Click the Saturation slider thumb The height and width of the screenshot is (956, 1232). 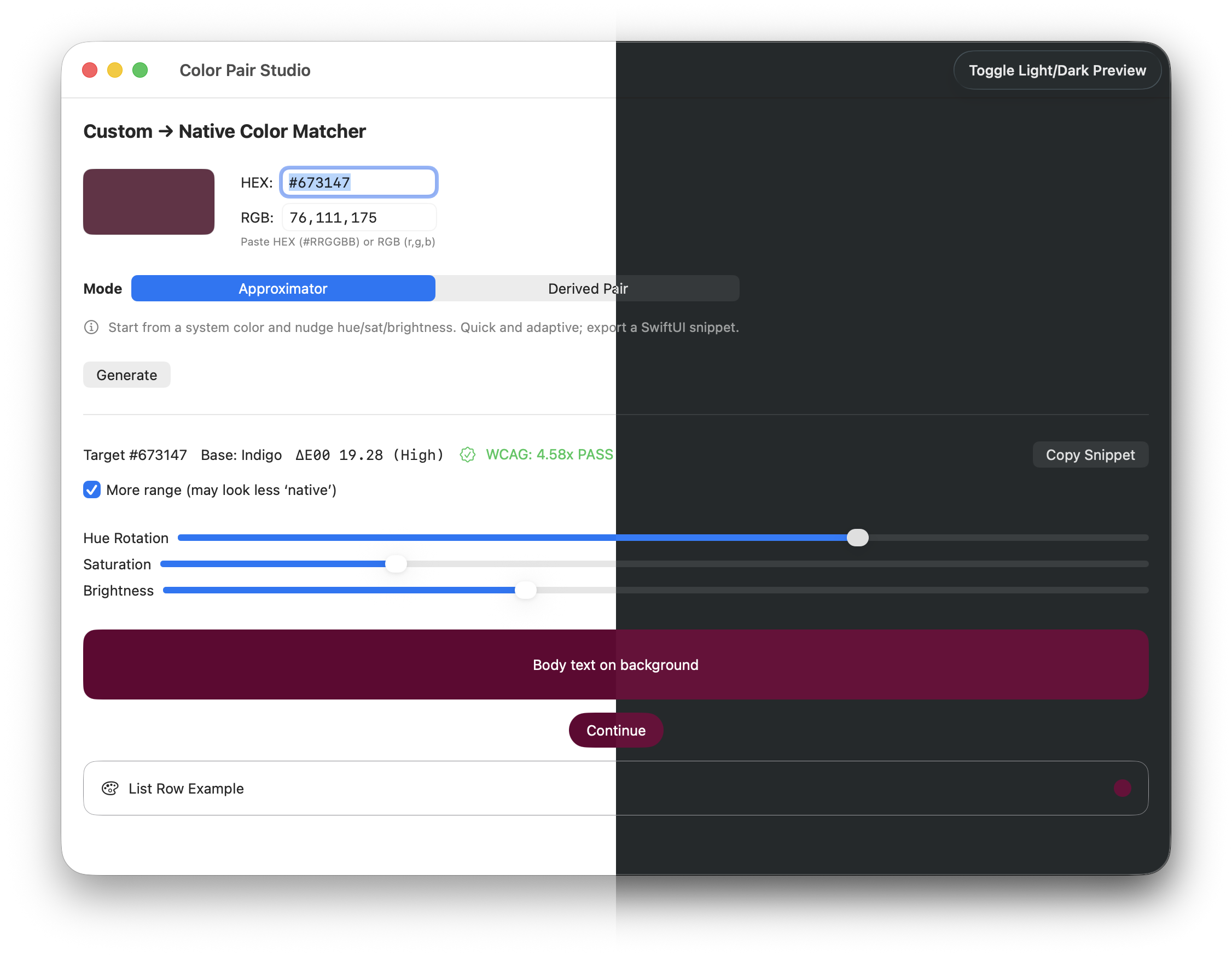pos(396,563)
